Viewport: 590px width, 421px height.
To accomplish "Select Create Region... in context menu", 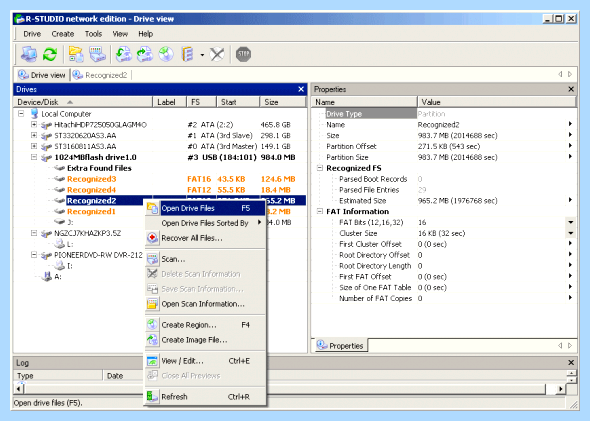I will coord(205,325).
